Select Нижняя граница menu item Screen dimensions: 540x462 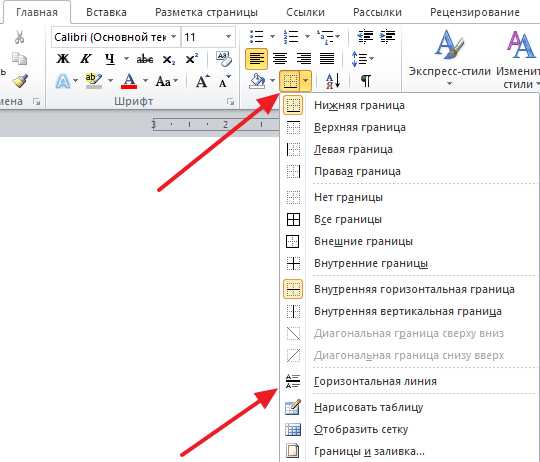pyautogui.click(x=409, y=105)
